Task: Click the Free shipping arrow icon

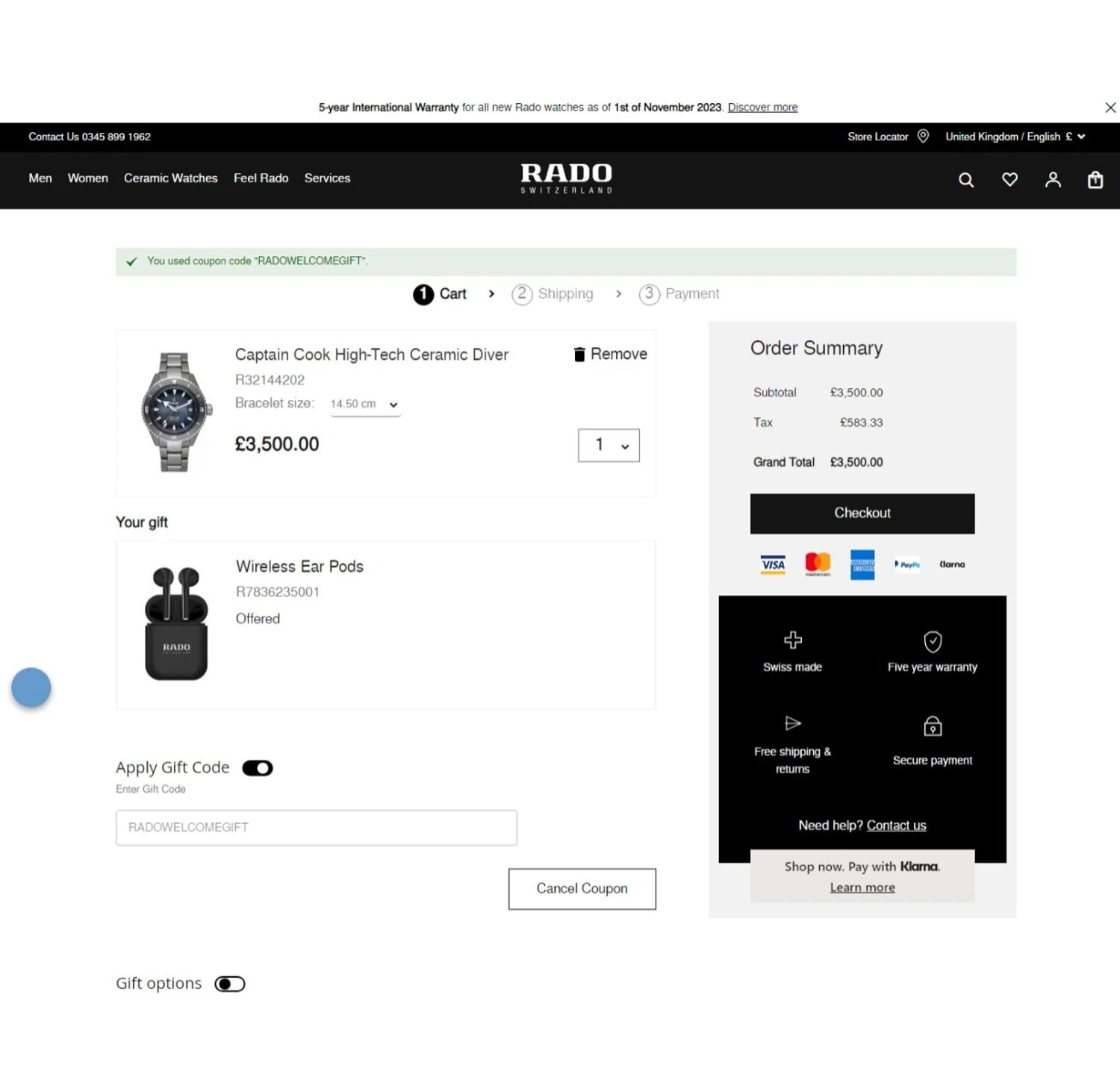Action: [x=793, y=723]
